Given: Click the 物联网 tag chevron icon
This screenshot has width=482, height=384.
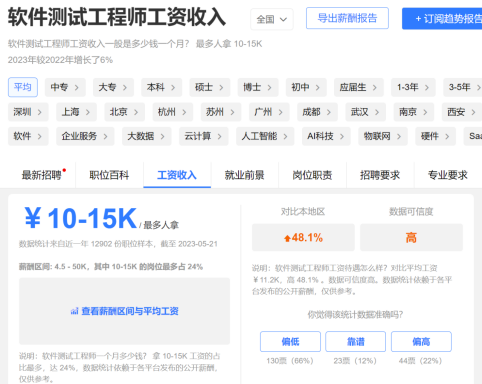Looking at the screenshot, I should [x=399, y=136].
